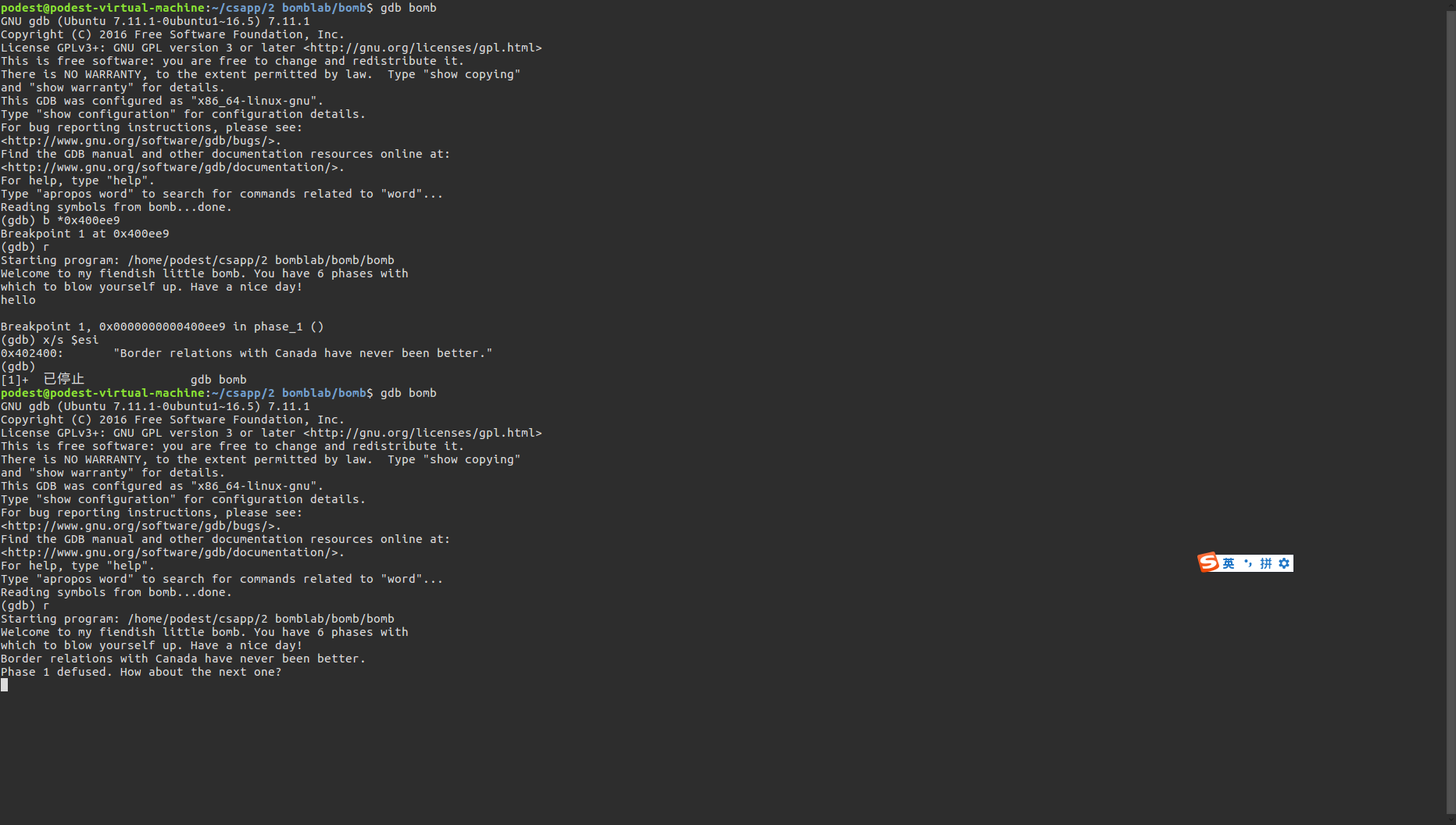The width and height of the screenshot is (1456, 825).
Task: Select the 'Breakpoint 1 at 0x400ee9' line
Action: (85, 234)
